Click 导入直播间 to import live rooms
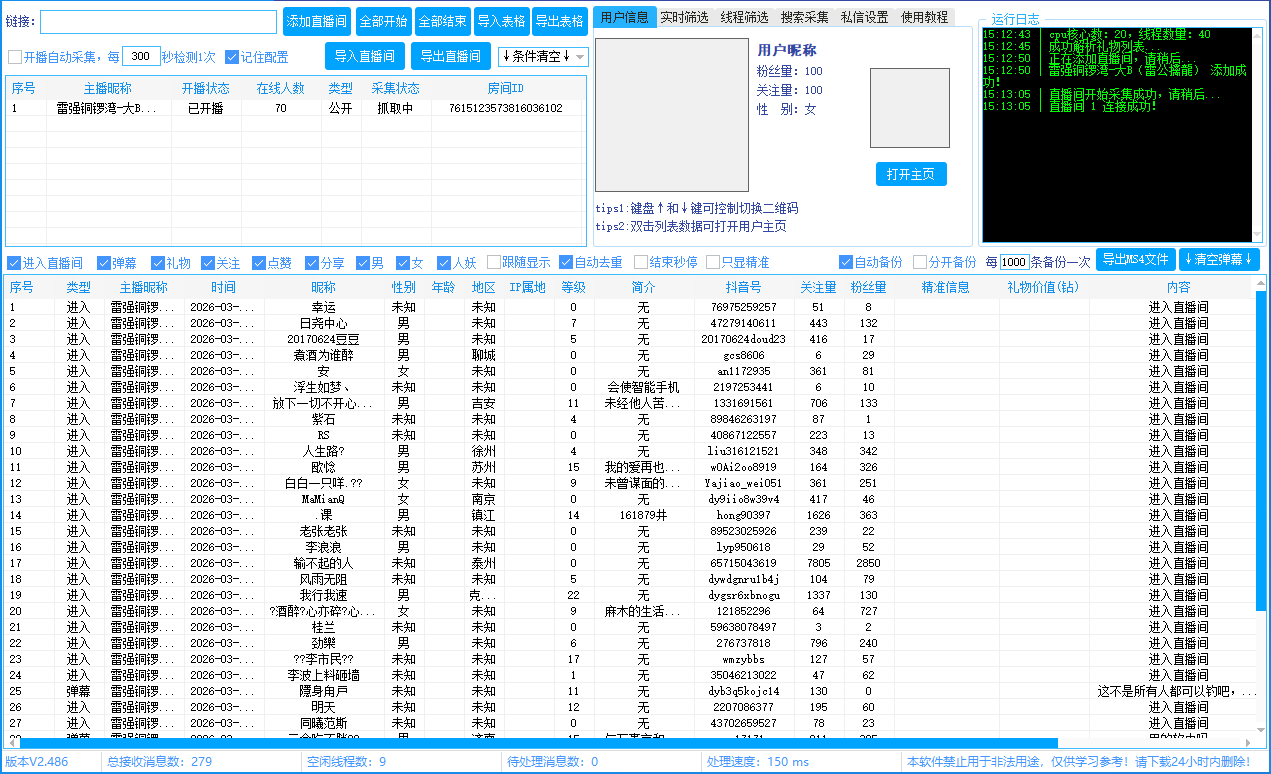1271x774 pixels. 366,56
